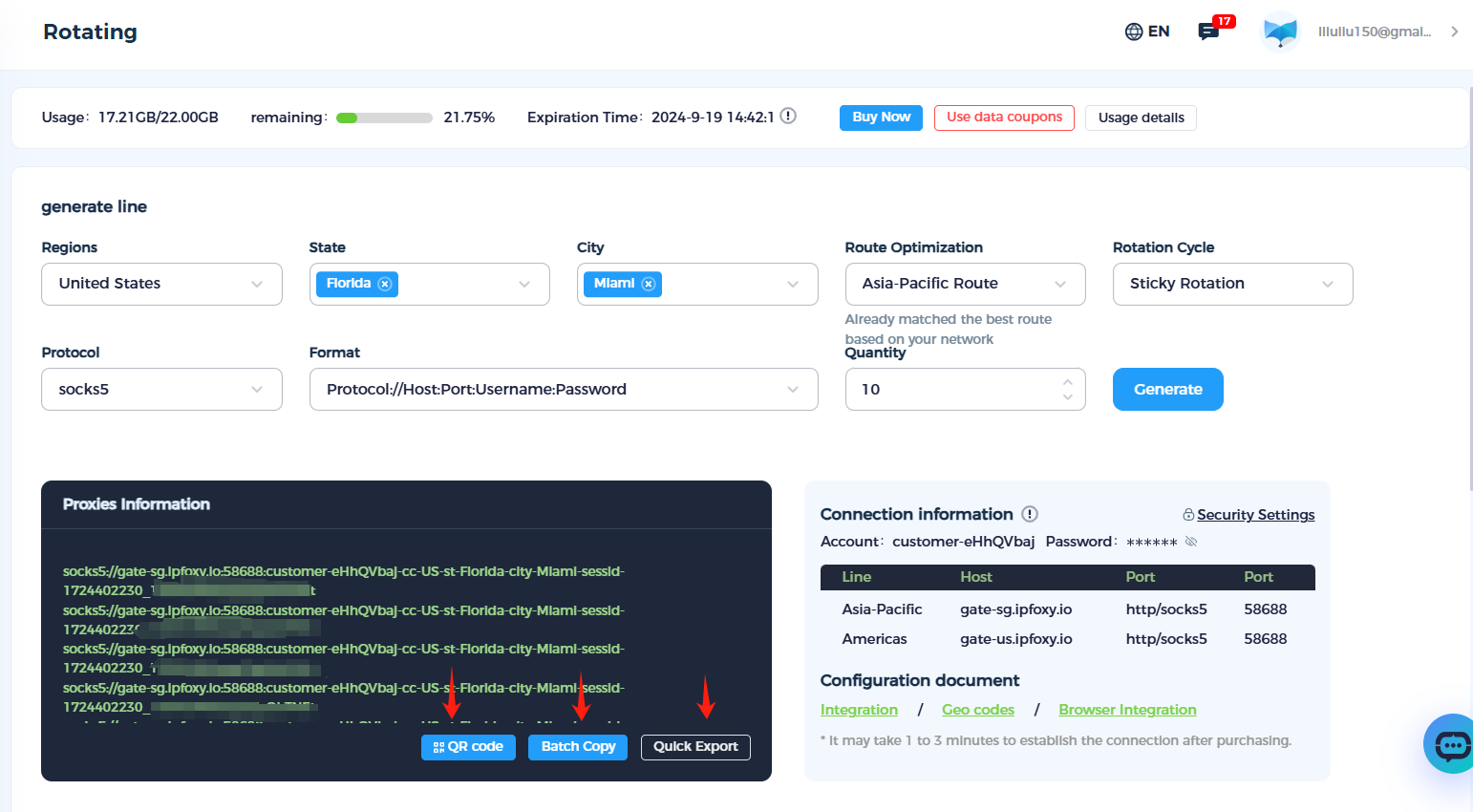Viewport: 1473px width, 812px height.
Task: Generate new proxy lines
Action: tap(1167, 389)
